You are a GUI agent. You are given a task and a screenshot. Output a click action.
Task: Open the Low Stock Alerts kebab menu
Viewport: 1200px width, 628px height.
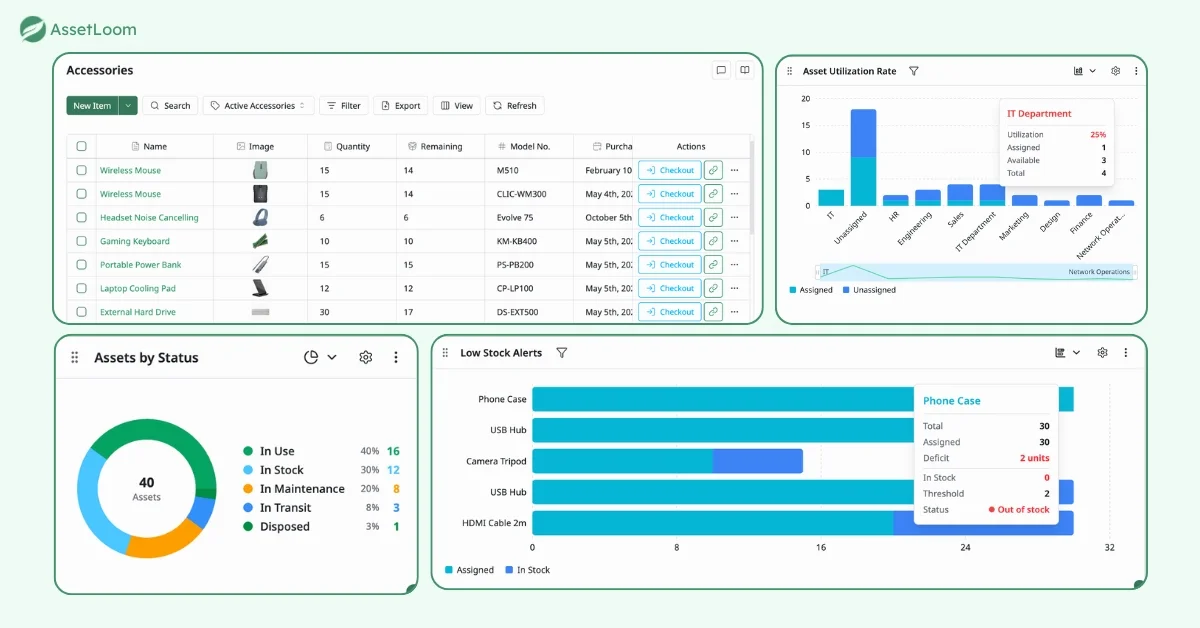[1126, 352]
